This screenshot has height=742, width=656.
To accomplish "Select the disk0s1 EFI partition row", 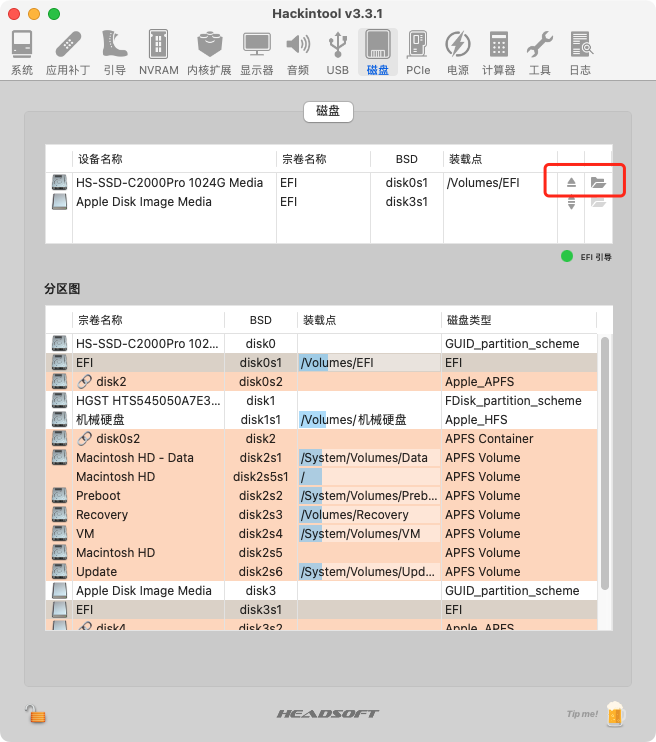I will coord(322,362).
